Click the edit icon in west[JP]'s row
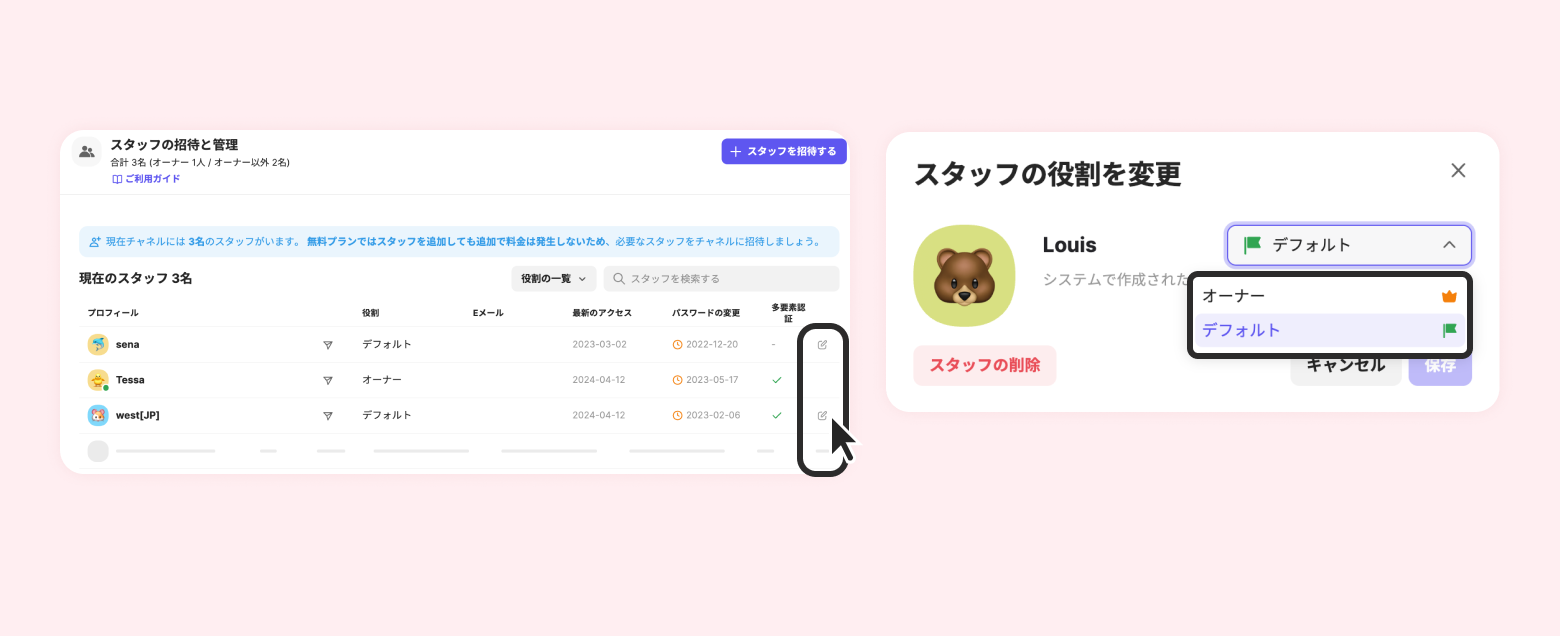1560x636 pixels. point(823,415)
